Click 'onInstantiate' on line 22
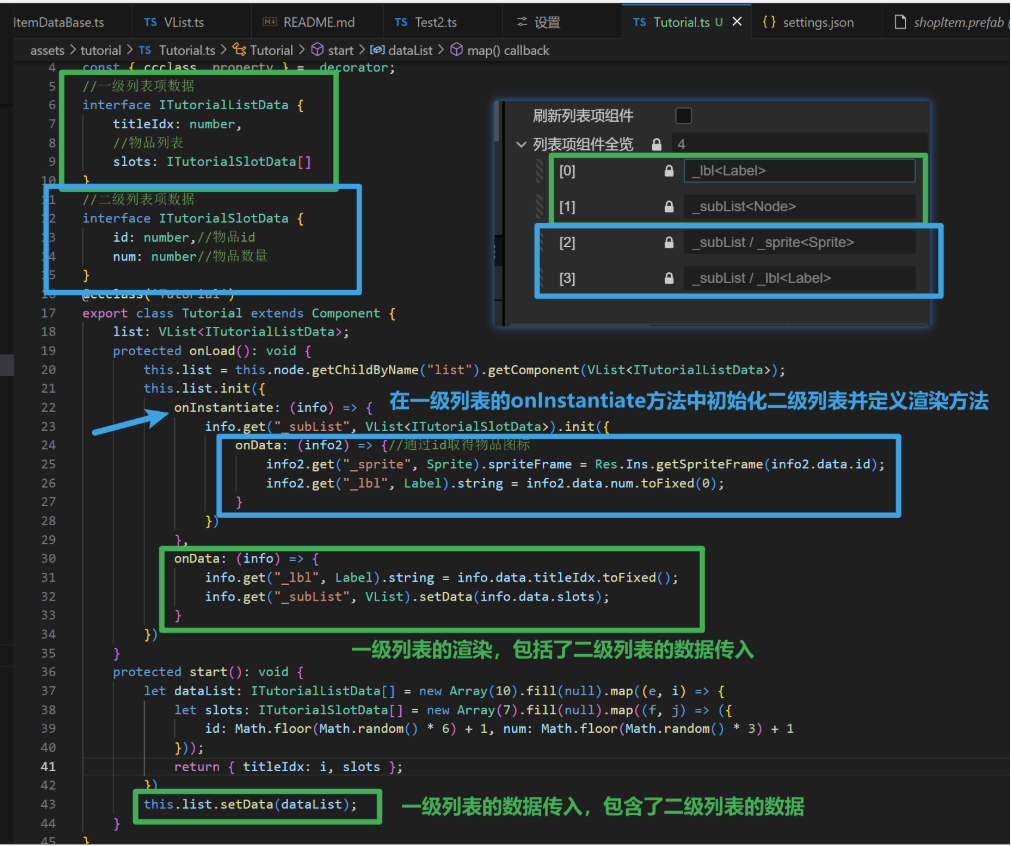 (224, 408)
